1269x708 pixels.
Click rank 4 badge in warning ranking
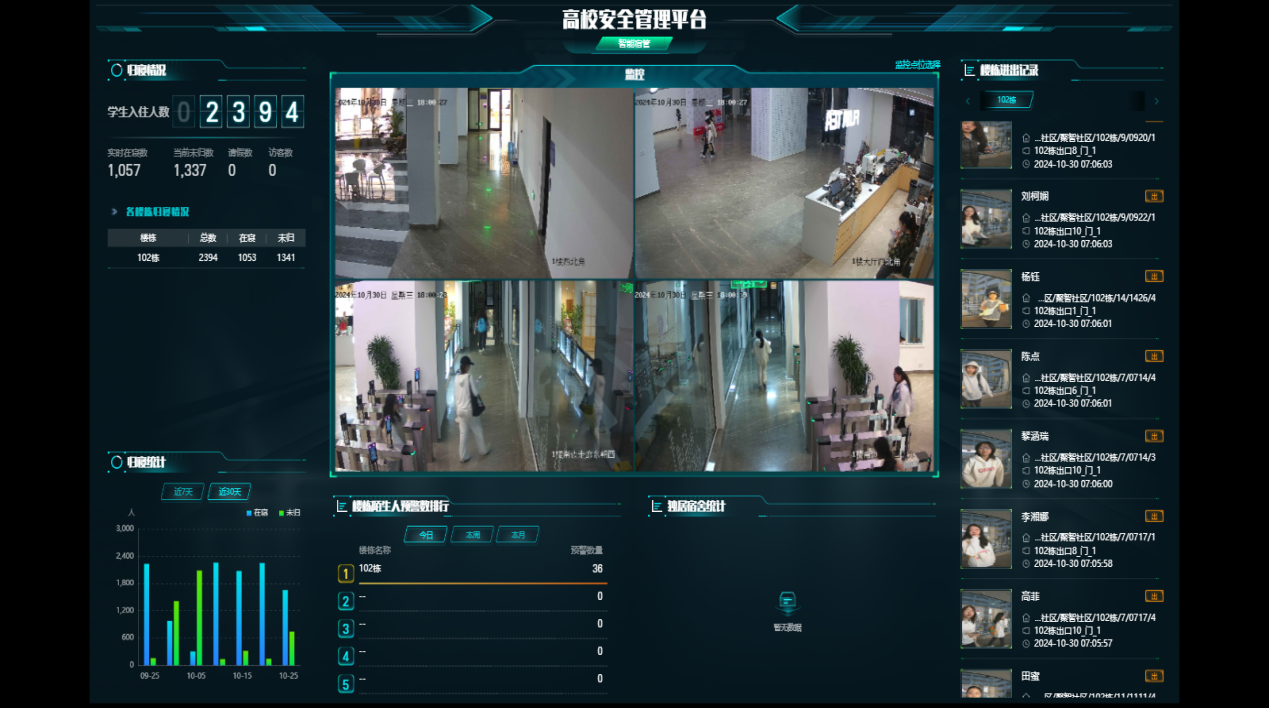tap(346, 656)
